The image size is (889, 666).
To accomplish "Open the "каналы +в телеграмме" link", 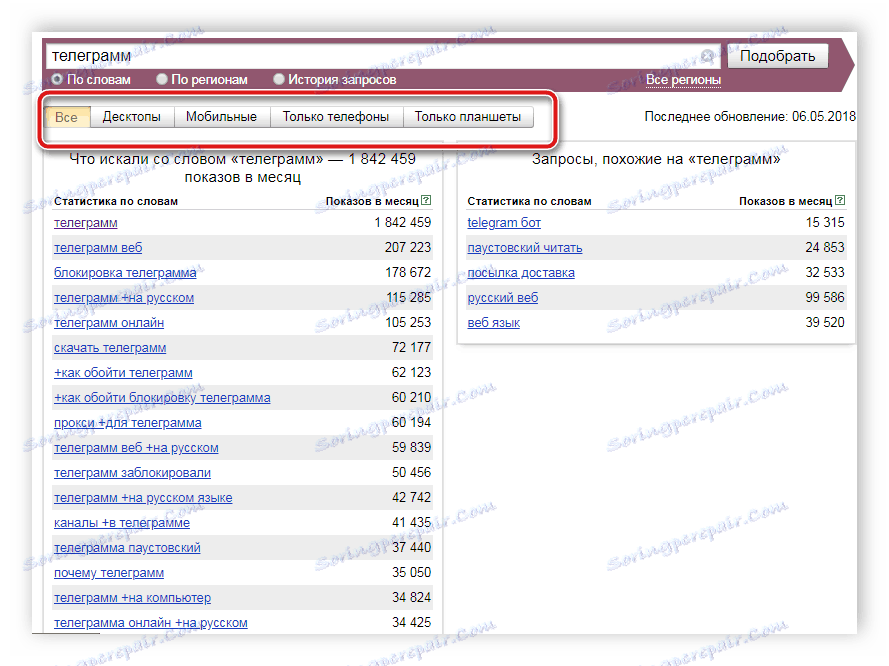I will (x=122, y=523).
